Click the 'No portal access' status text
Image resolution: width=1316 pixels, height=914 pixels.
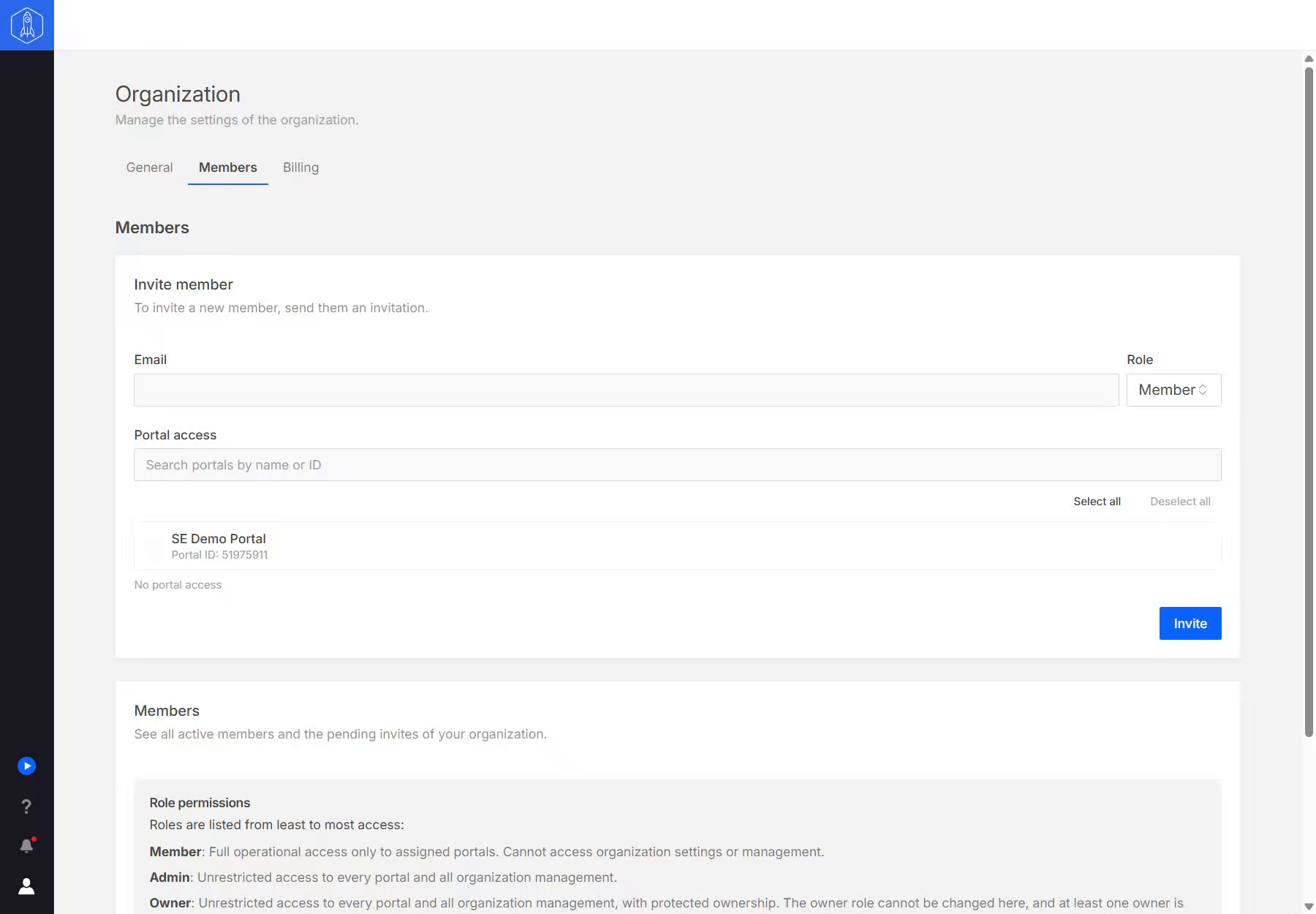pos(178,585)
